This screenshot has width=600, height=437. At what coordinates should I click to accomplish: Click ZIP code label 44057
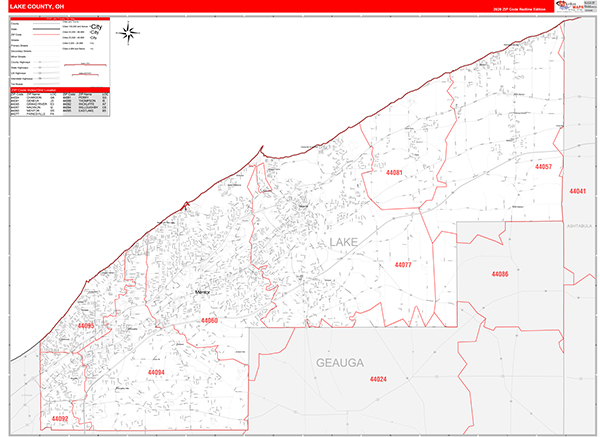pyautogui.click(x=543, y=166)
